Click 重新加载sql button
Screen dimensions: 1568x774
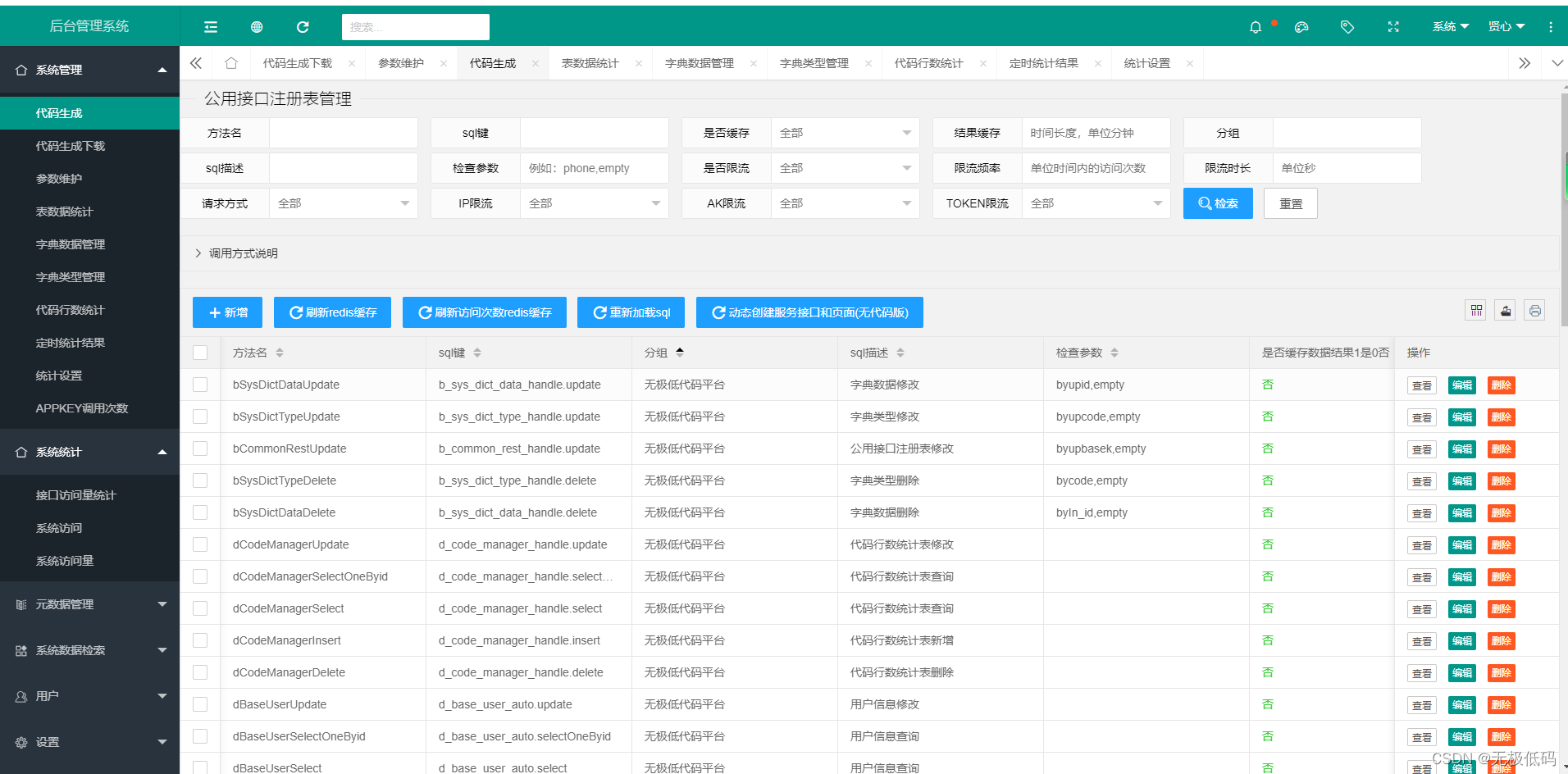[631, 312]
